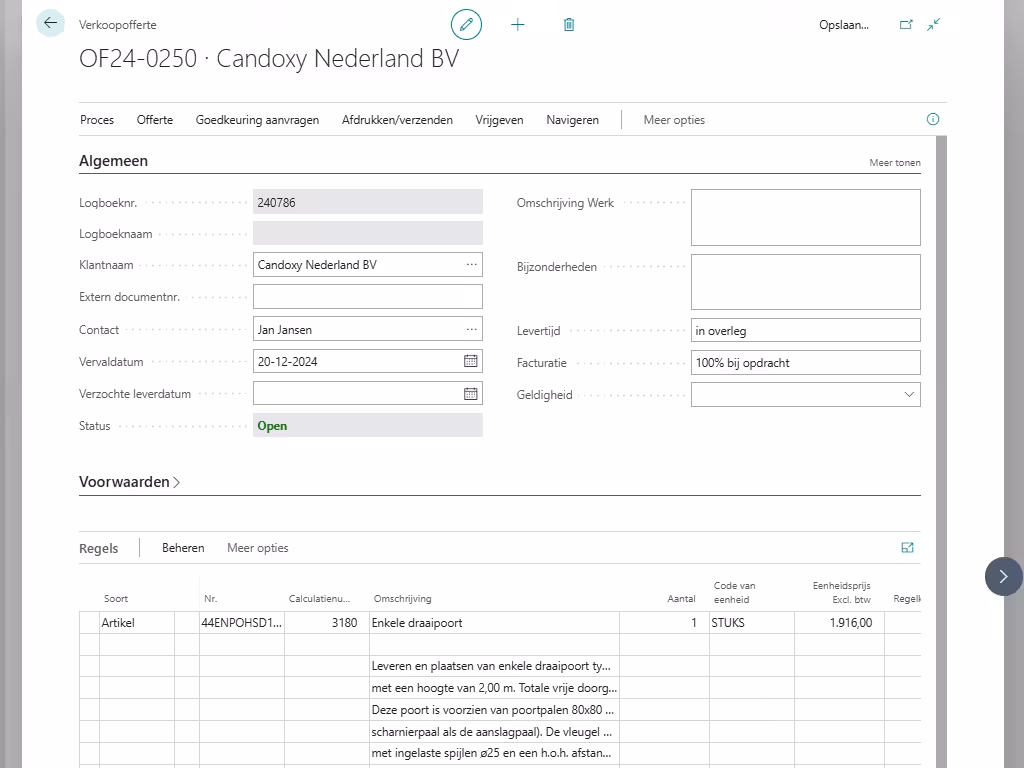Expand the Voorwaarden section
Image resolution: width=1024 pixels, height=768 pixels.
[x=129, y=482]
